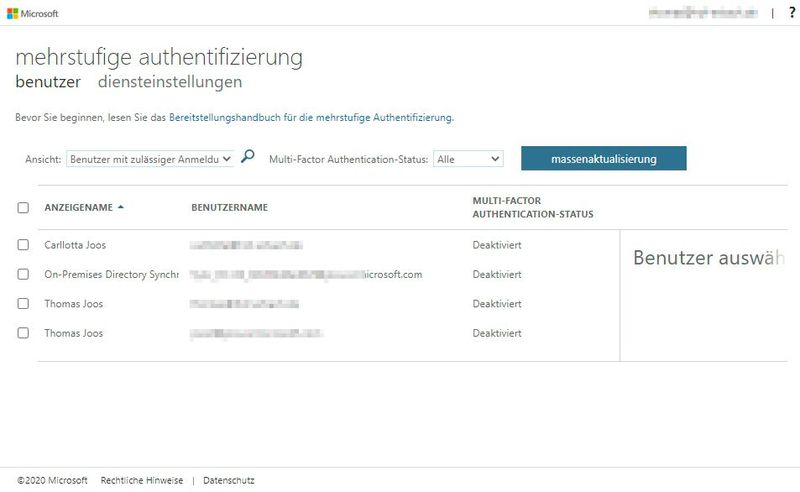
Task: Click the username ending in icrosoft.com
Action: point(306,275)
